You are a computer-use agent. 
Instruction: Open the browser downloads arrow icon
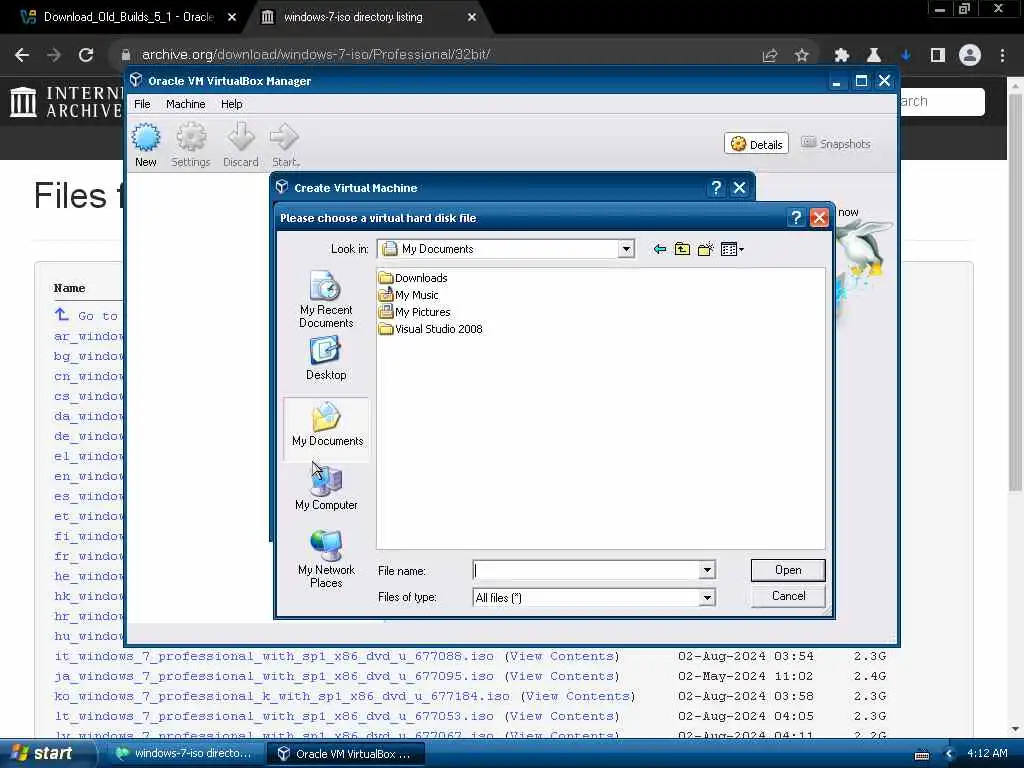pyautogui.click(x=906, y=56)
